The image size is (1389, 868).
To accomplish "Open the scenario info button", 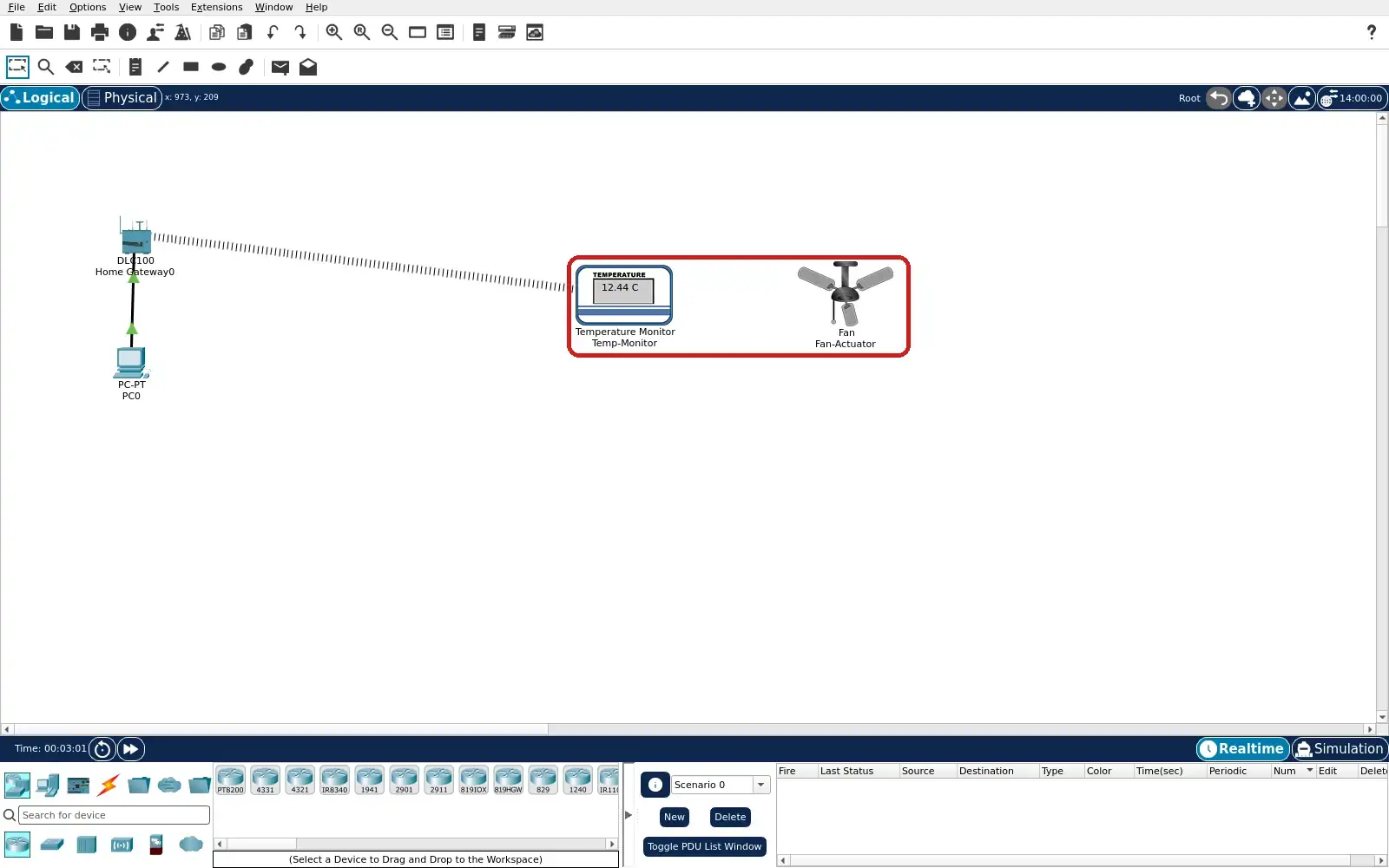I will coord(655,785).
